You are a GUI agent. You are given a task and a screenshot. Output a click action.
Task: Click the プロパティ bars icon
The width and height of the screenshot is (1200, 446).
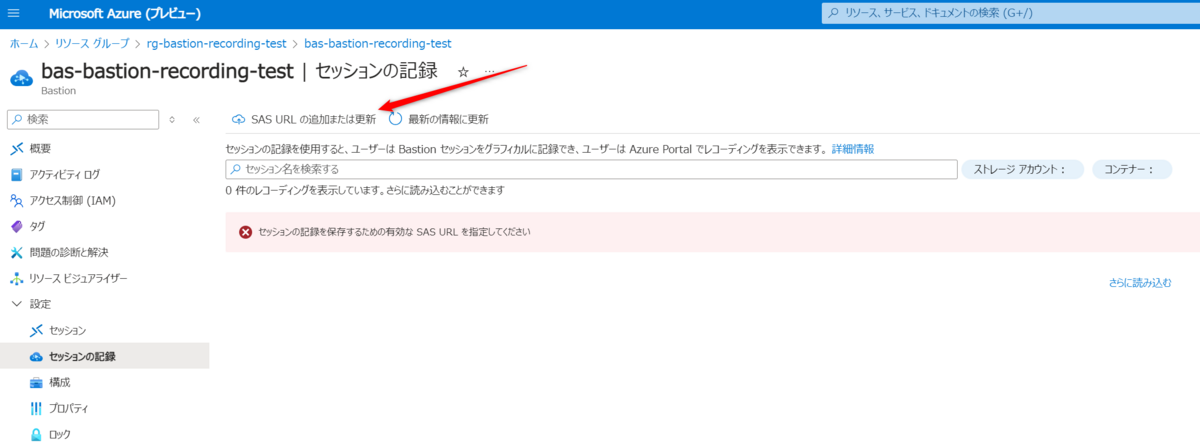[37, 408]
